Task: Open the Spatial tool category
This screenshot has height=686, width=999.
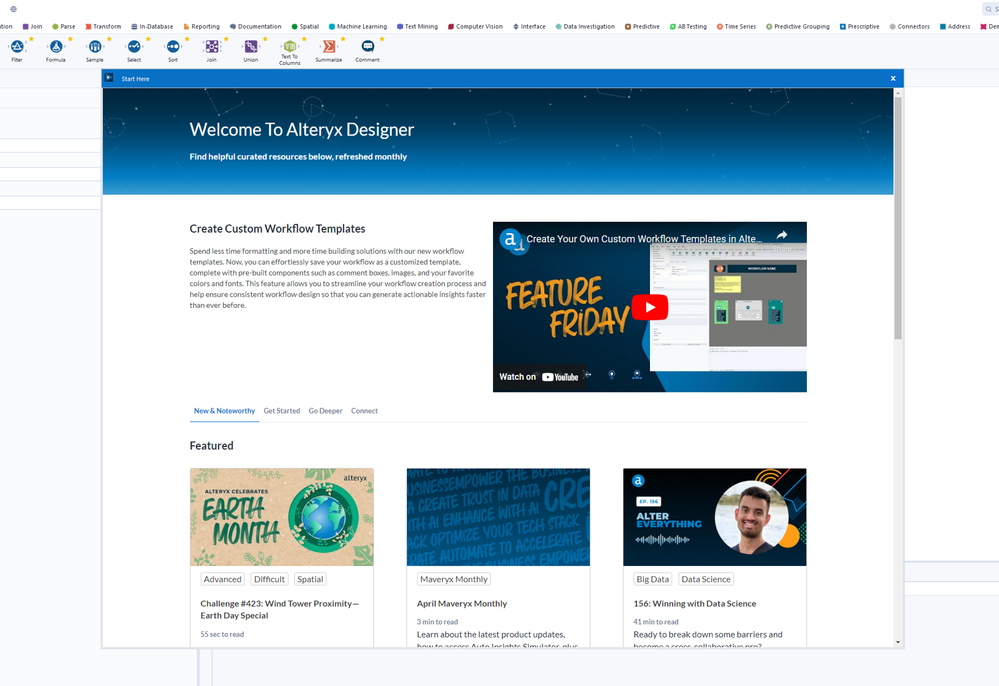Action: point(305,27)
